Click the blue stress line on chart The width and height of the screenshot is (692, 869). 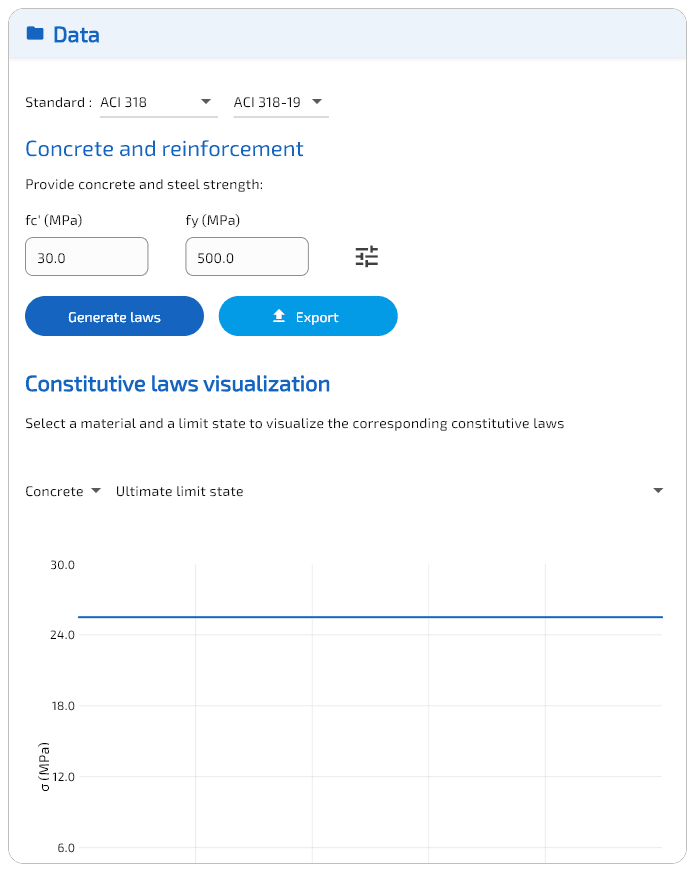click(370, 617)
